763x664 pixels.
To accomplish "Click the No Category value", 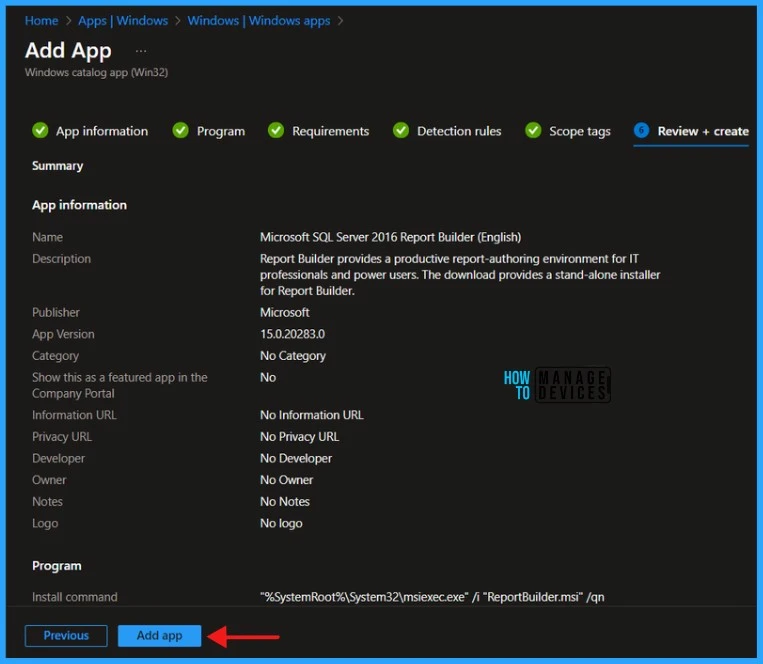I will [x=292, y=356].
